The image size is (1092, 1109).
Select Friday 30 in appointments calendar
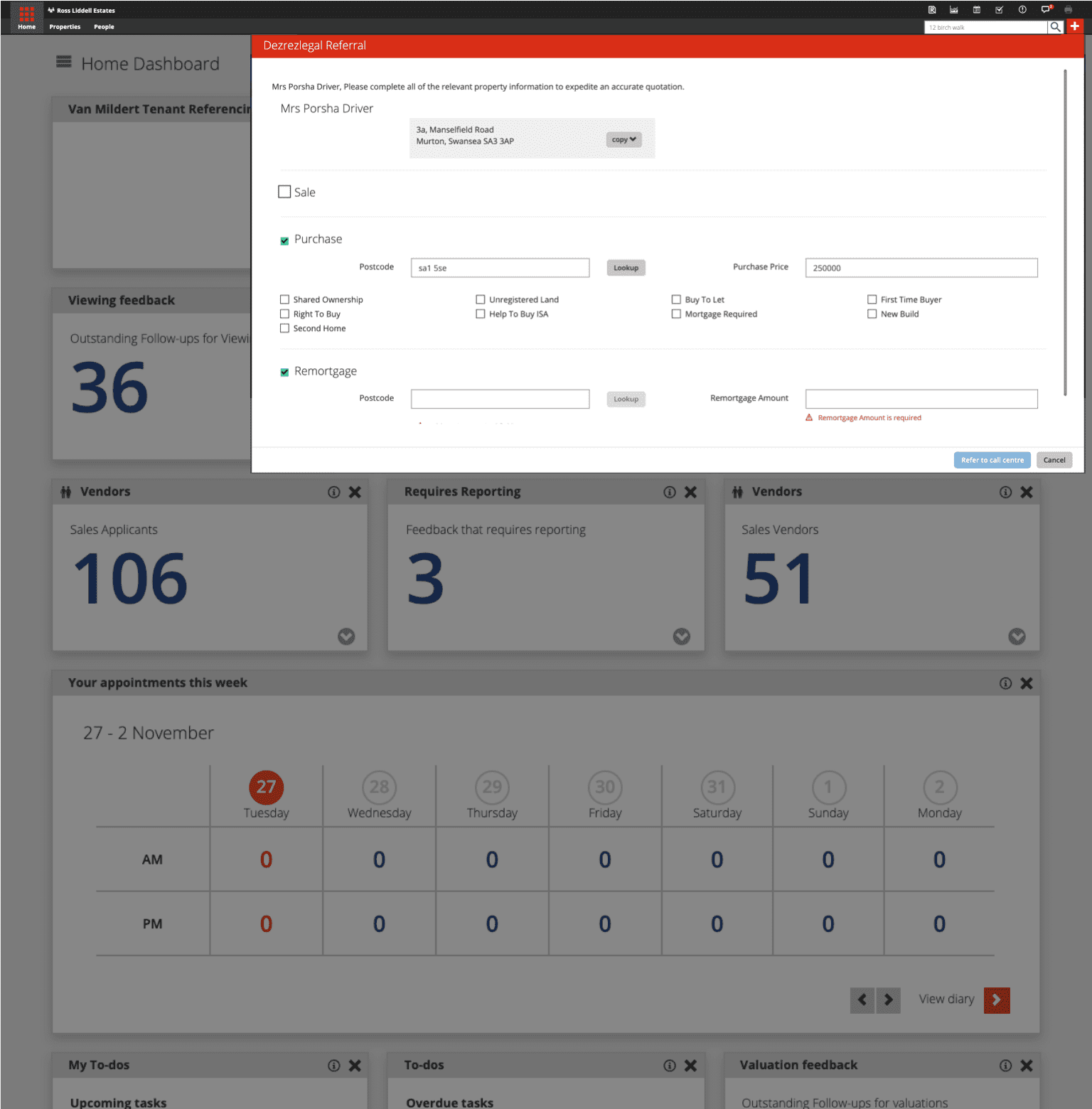pyautogui.click(x=605, y=787)
